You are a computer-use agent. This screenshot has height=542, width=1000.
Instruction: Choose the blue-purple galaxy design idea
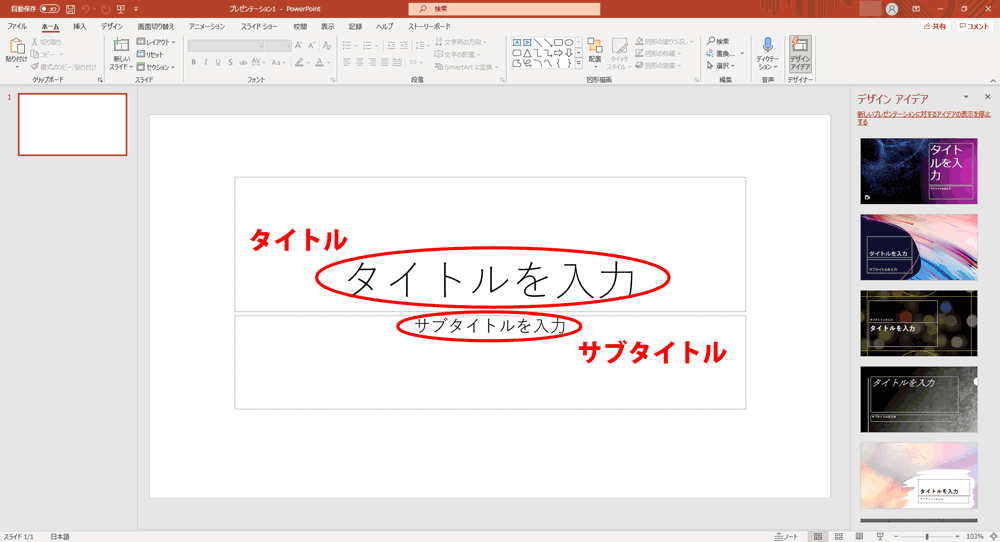click(x=918, y=171)
